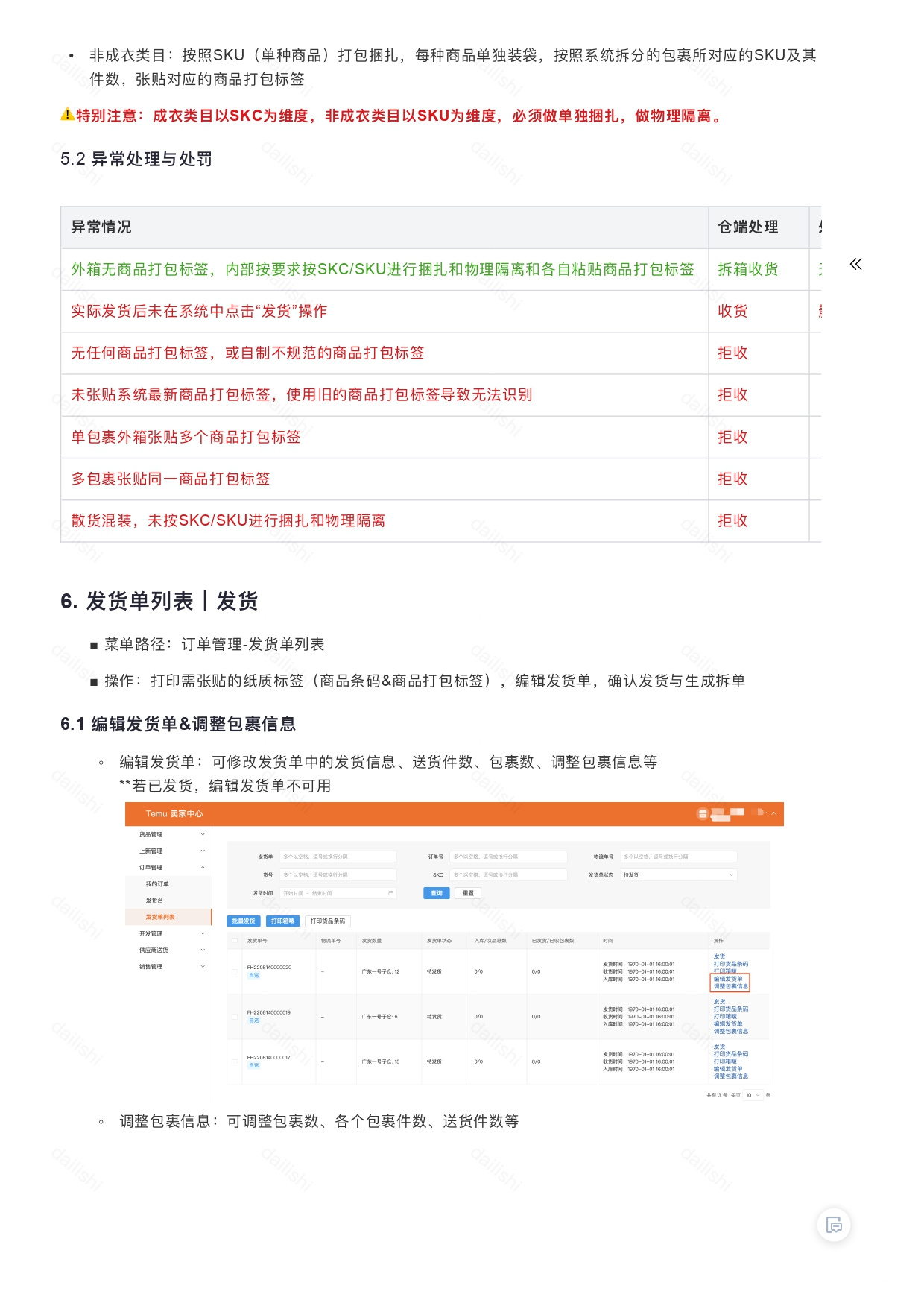Click the header chevron next to account name
Viewport: 924px width, 1306px height.
(x=773, y=813)
